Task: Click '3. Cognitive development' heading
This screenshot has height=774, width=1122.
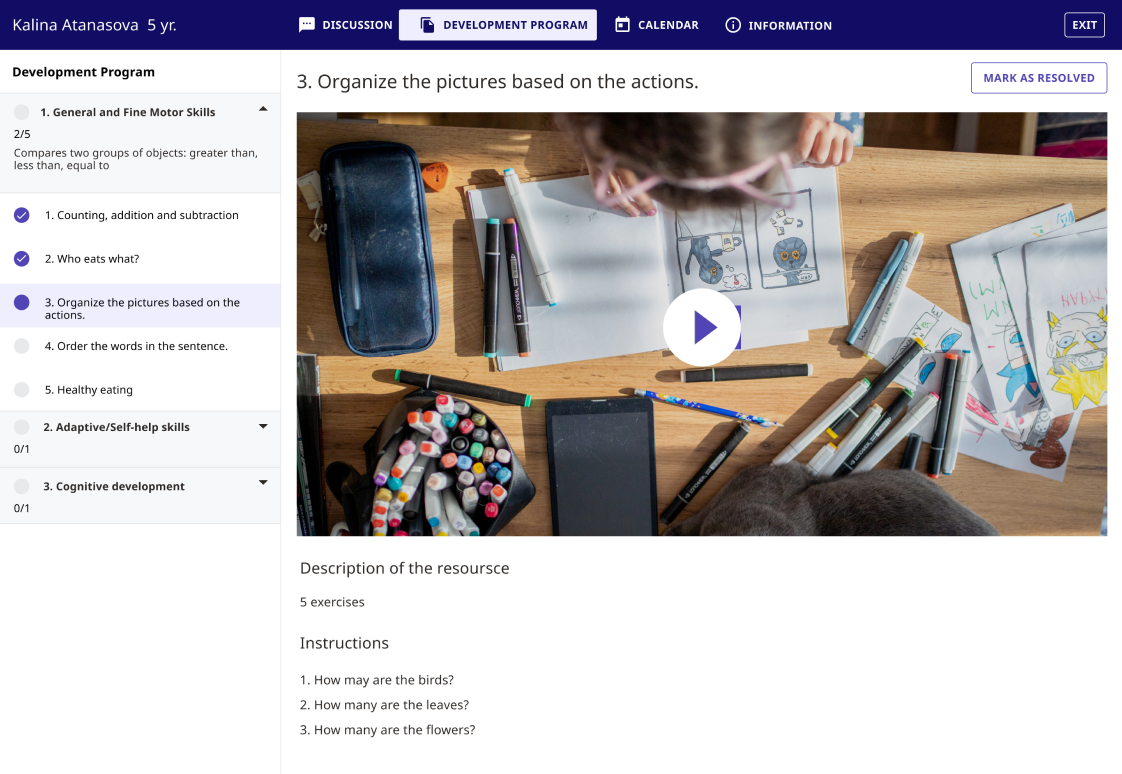Action: coord(114,486)
